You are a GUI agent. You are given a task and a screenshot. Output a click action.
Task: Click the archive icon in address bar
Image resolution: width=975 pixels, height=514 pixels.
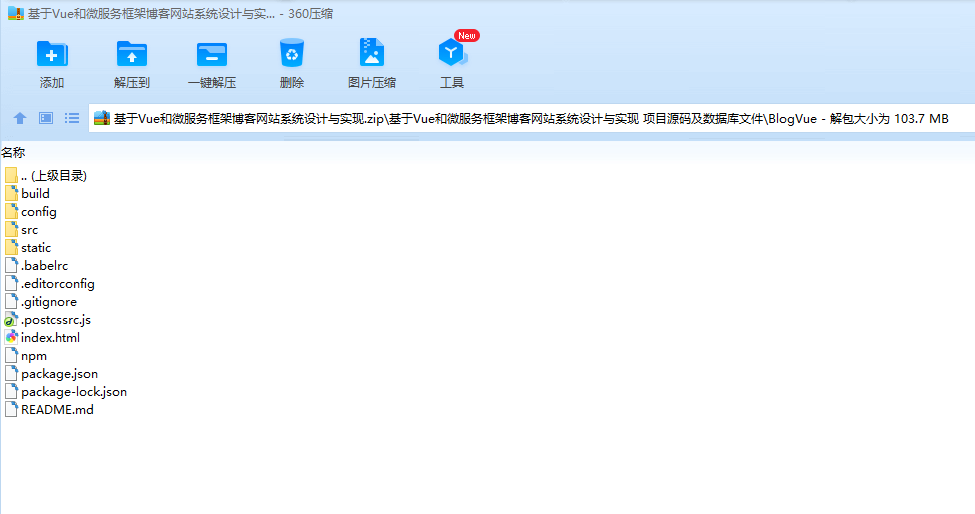[x=102, y=118]
